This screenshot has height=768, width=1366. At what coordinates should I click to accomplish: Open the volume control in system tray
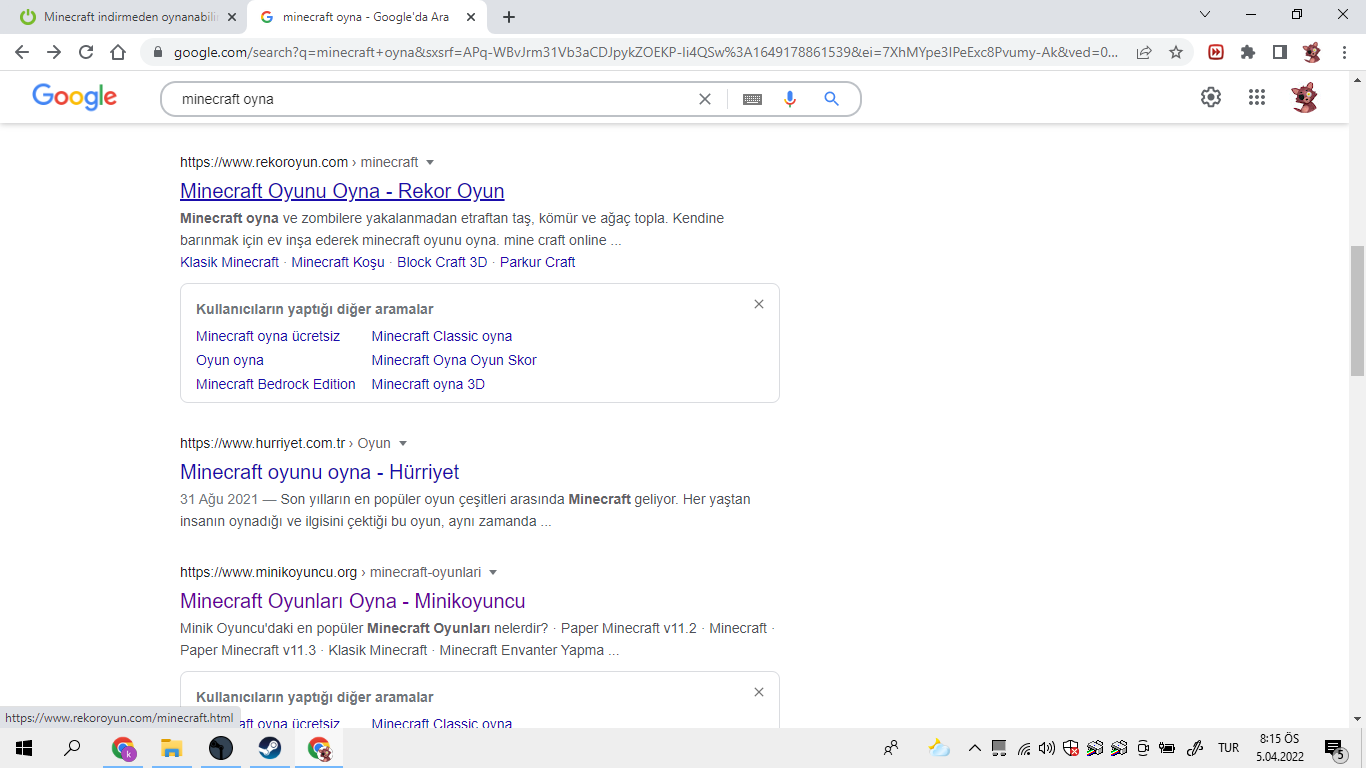click(1047, 748)
